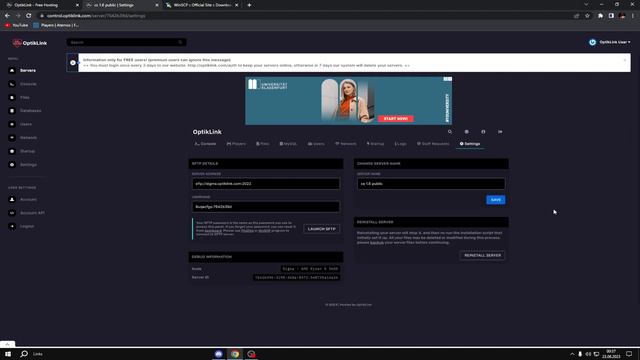Open the Chrome profile avatar
640x360 pixels.
(622, 16)
